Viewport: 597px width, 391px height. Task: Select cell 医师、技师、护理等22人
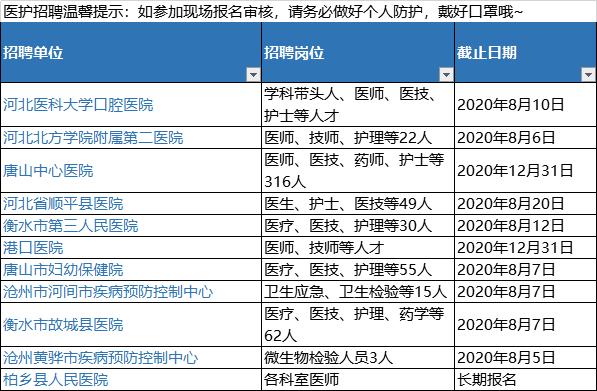[358, 137]
